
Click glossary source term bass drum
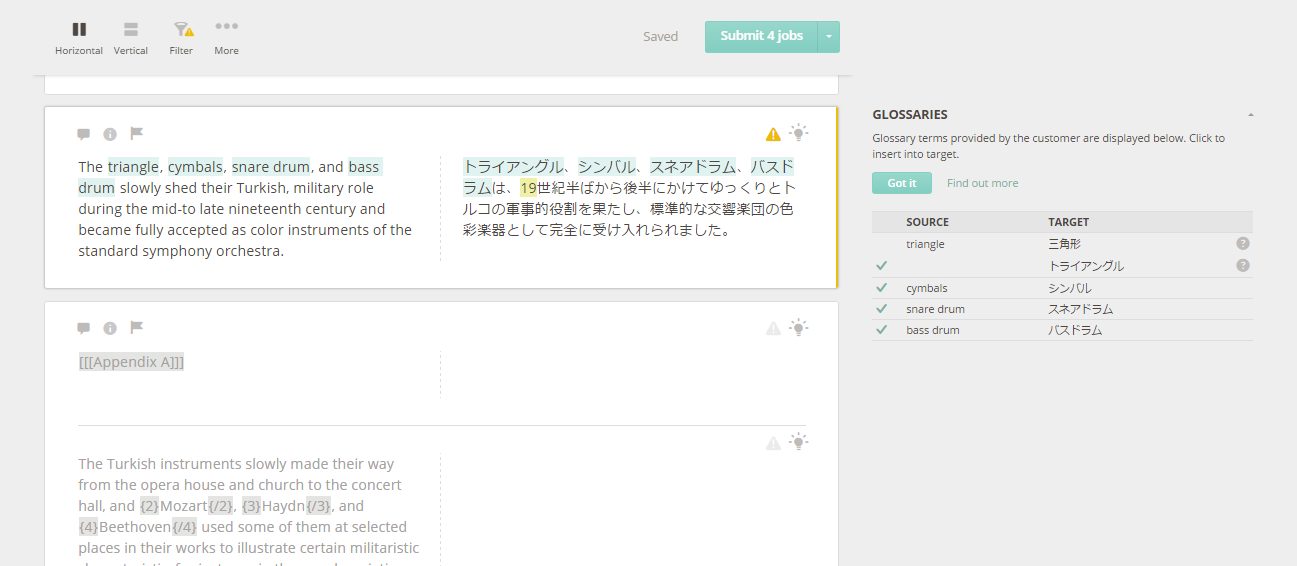(x=932, y=330)
